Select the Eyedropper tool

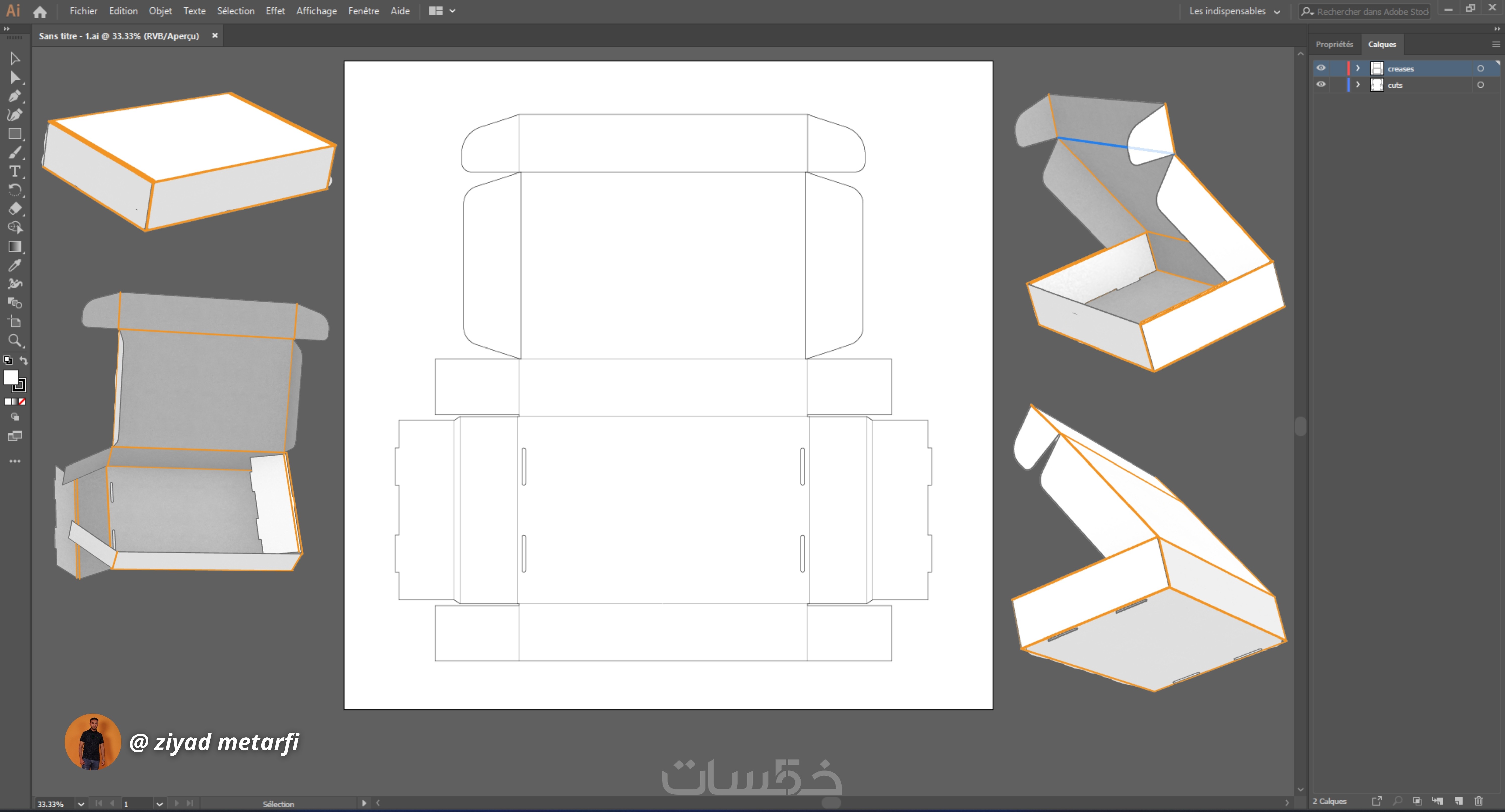click(15, 265)
